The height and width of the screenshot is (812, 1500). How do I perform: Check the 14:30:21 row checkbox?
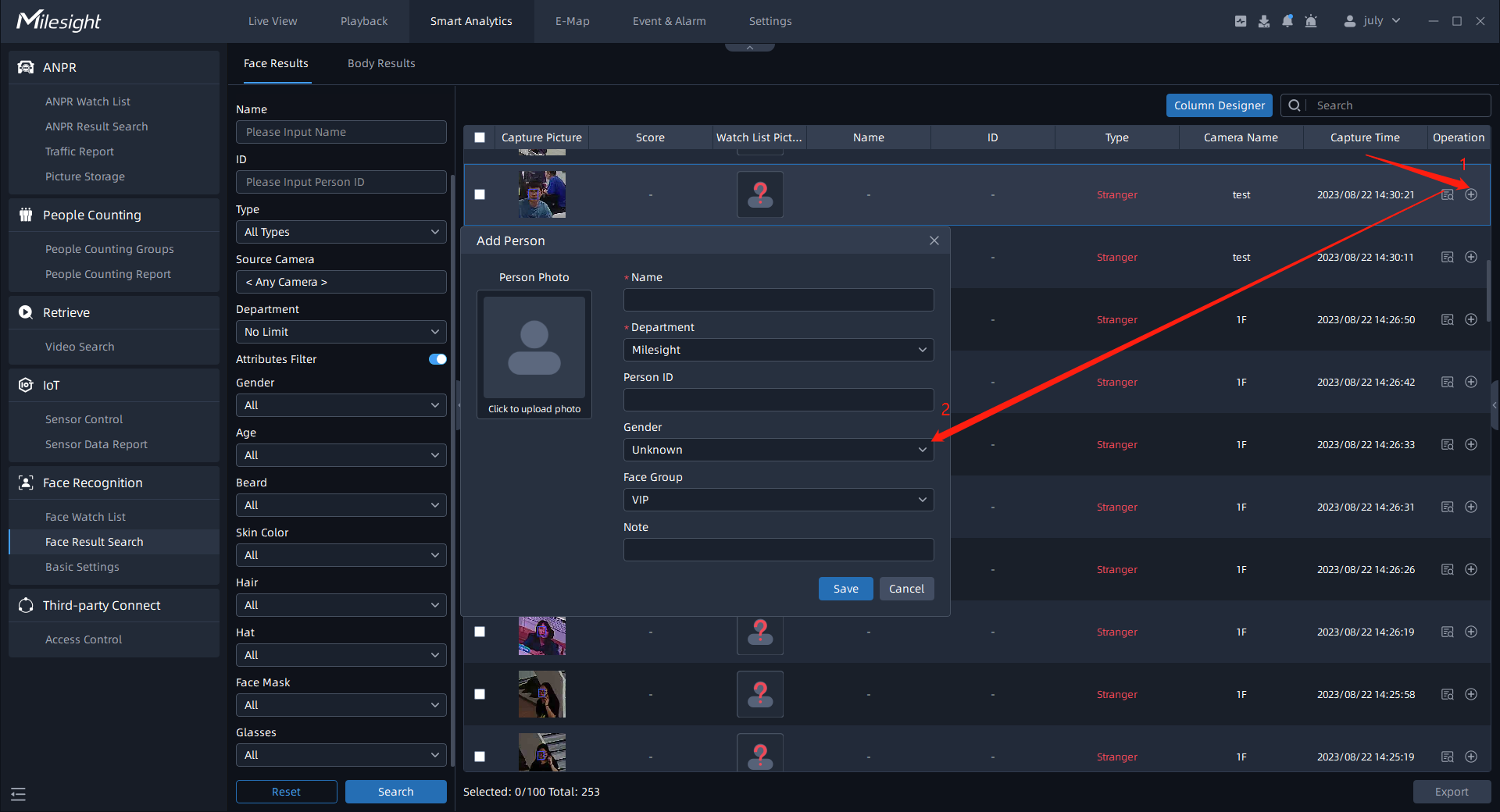480,194
